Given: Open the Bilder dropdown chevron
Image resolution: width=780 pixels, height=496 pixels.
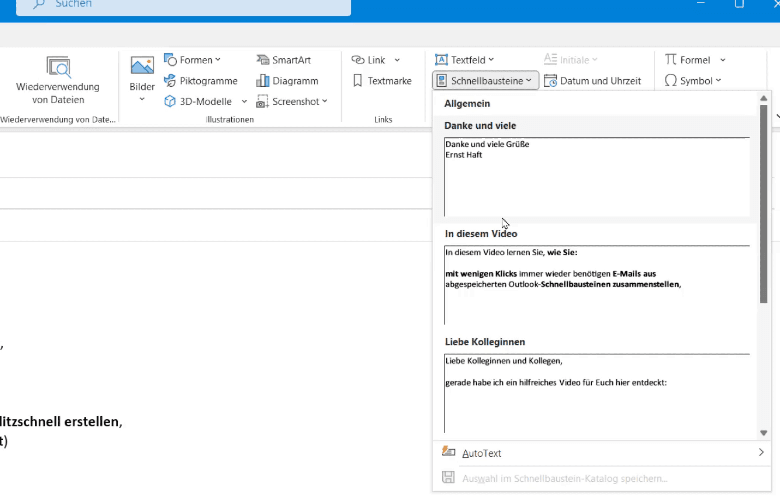Looking at the screenshot, I should tap(142, 99).
